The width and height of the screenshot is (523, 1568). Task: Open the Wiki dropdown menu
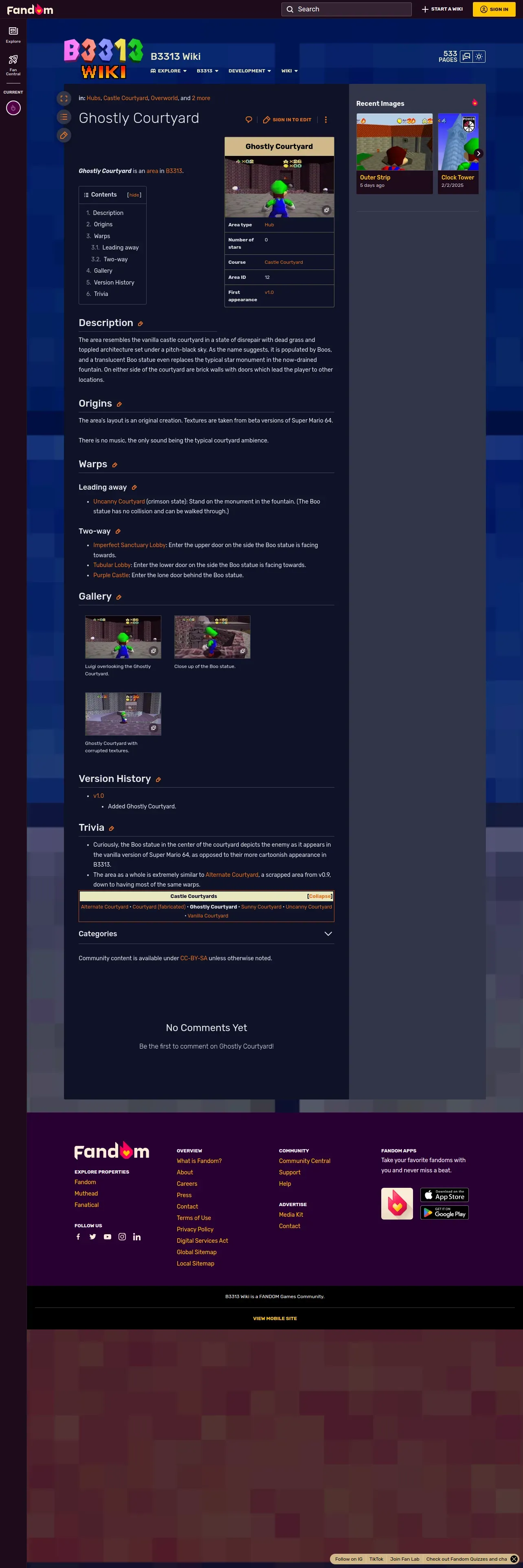pos(290,70)
